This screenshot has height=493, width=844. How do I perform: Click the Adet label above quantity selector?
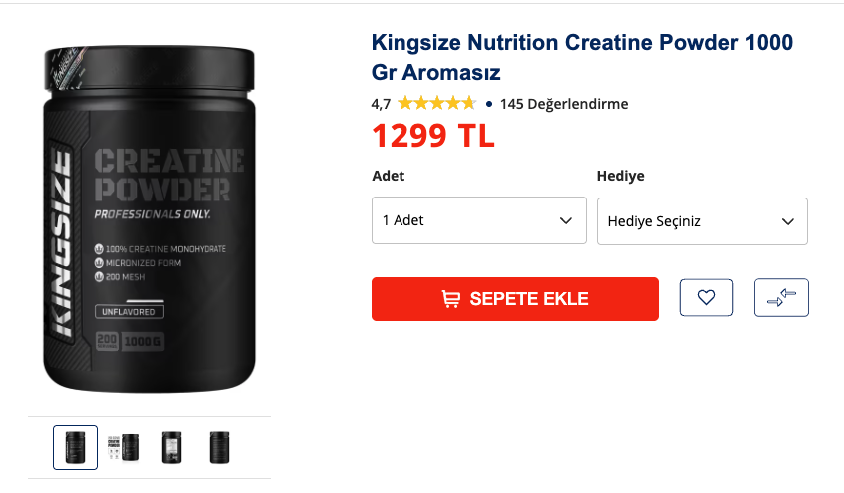coord(388,176)
